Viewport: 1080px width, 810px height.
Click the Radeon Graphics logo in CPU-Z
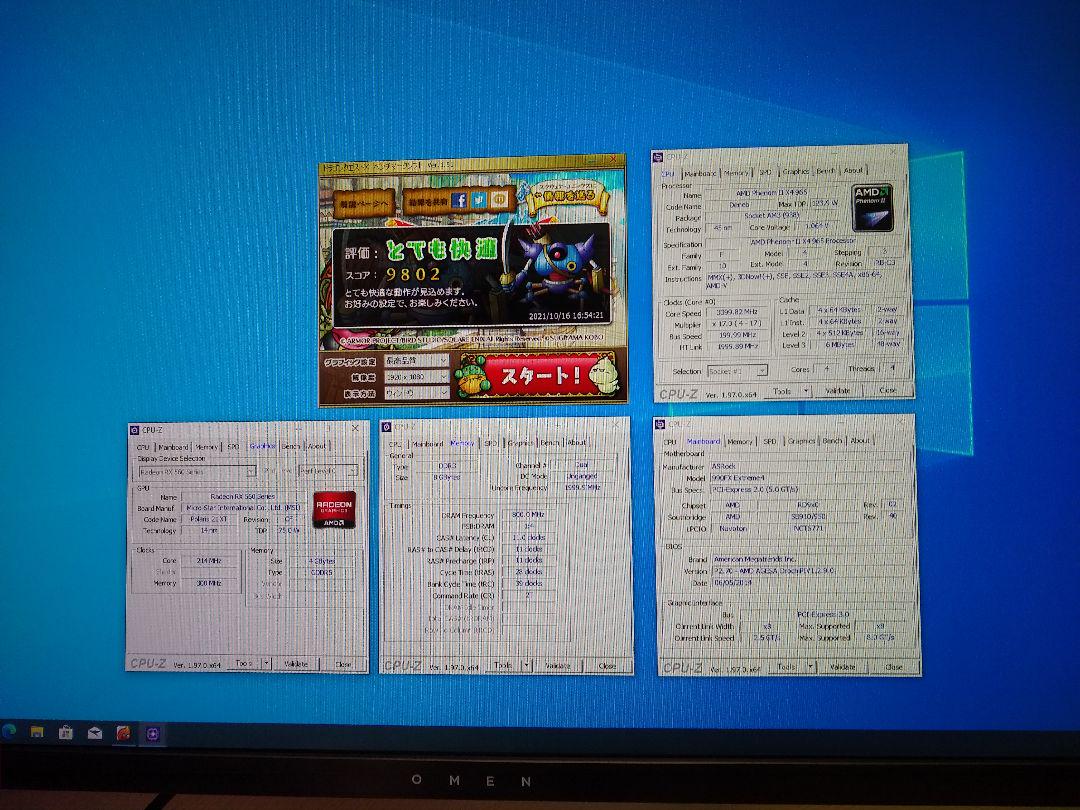[x=334, y=510]
